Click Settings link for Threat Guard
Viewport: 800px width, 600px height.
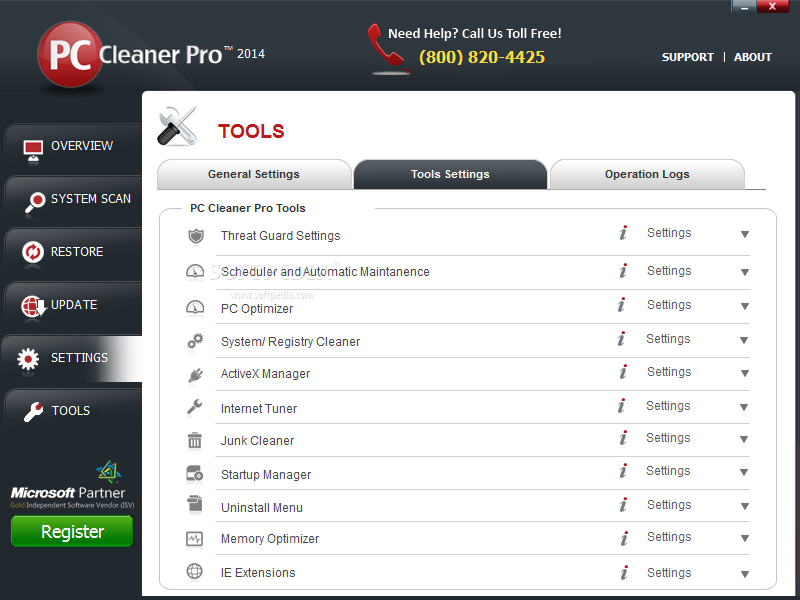coord(669,233)
